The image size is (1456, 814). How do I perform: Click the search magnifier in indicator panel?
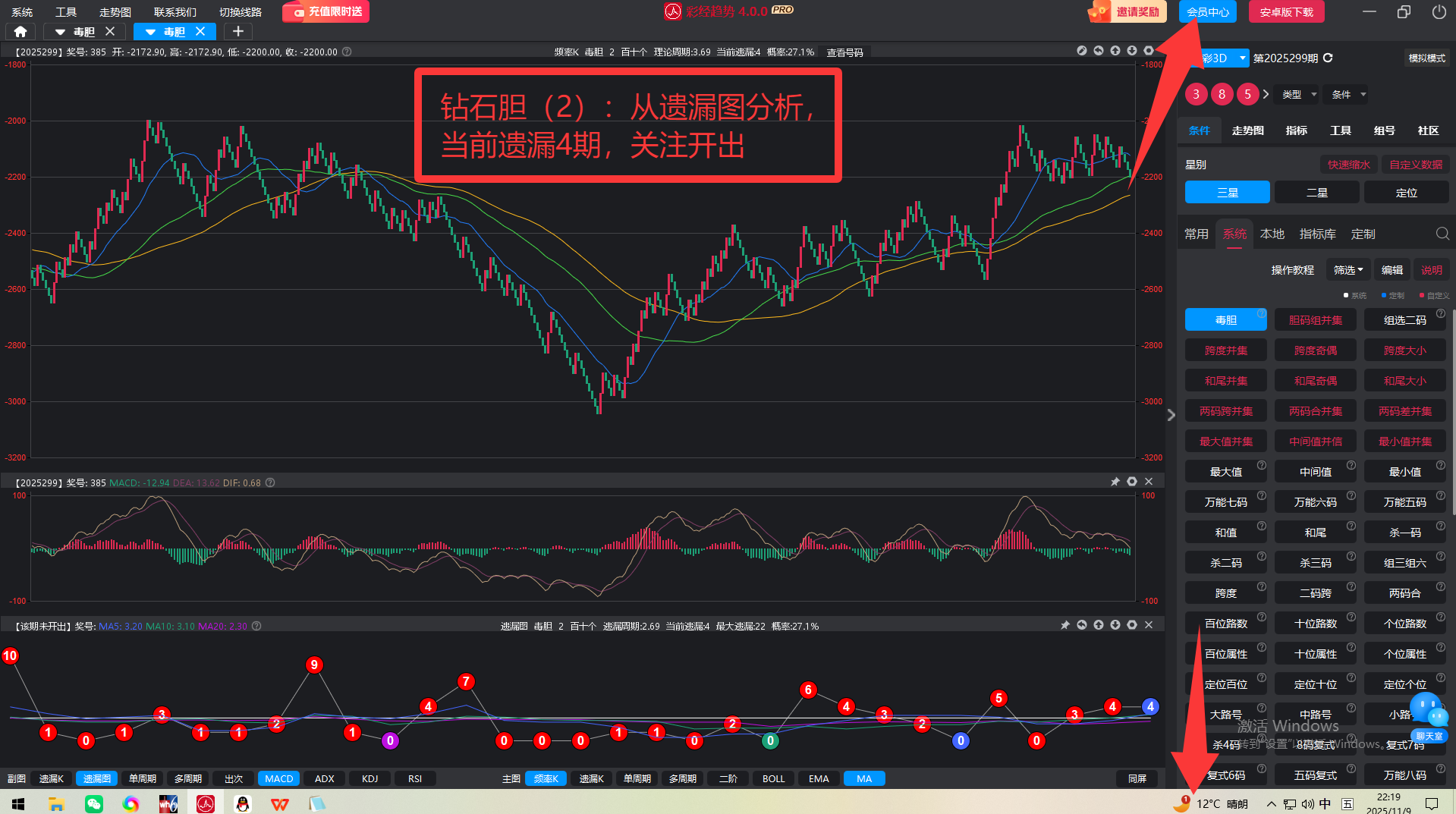click(x=1442, y=234)
